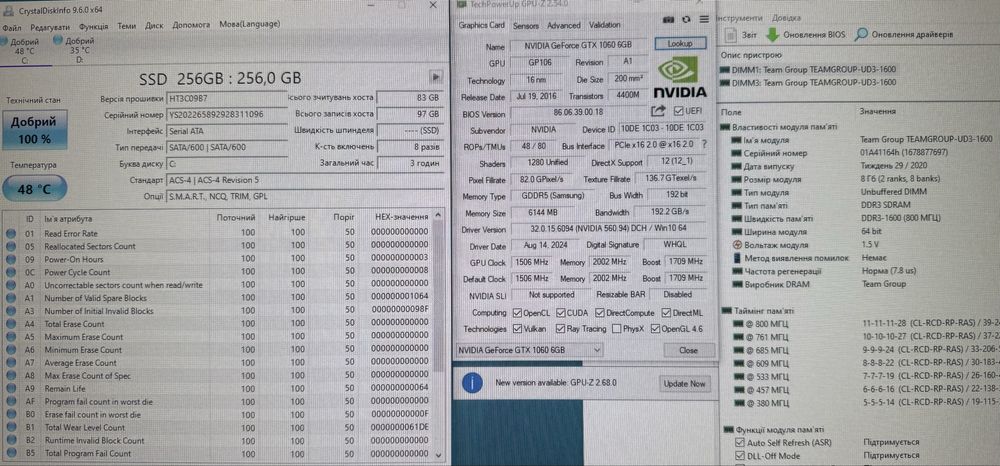Open the Мова(Language) menu
This screenshot has height=466, width=1000.
pos(249,24)
